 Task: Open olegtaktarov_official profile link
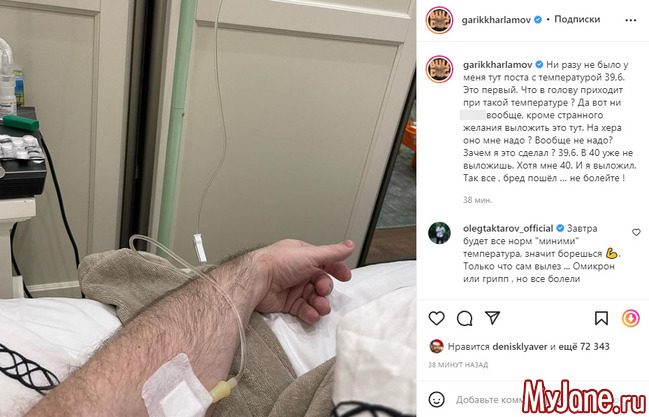[x=508, y=228]
